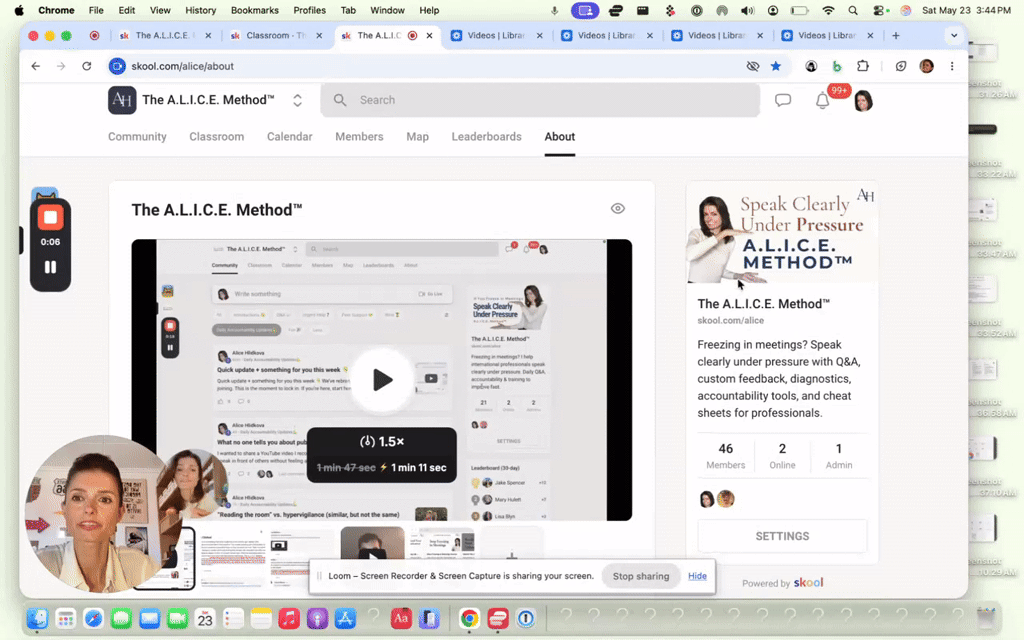1024x640 pixels.
Task: Toggle the eye preview icon on the About card
Action: point(618,208)
